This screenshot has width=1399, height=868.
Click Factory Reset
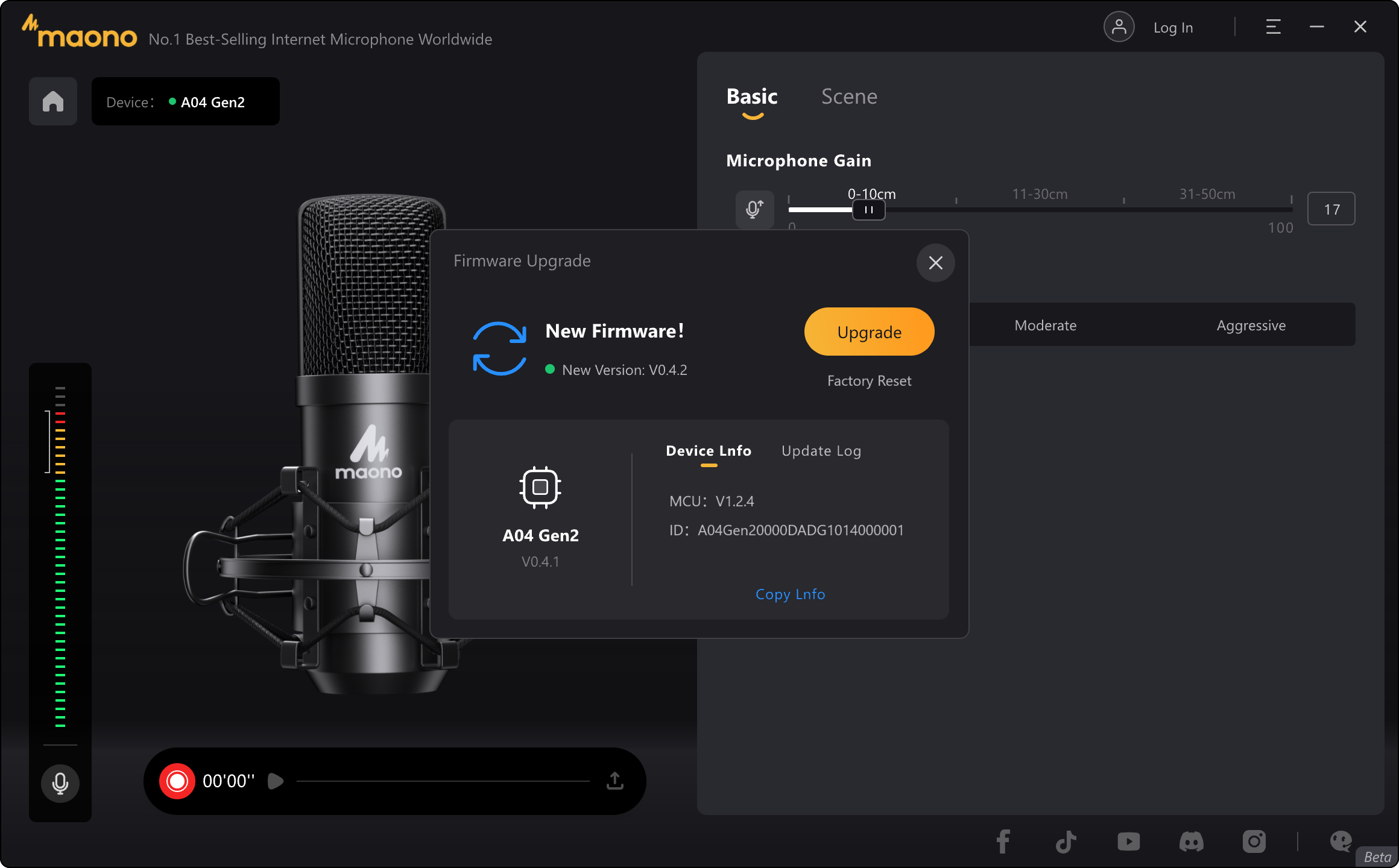[x=869, y=381]
